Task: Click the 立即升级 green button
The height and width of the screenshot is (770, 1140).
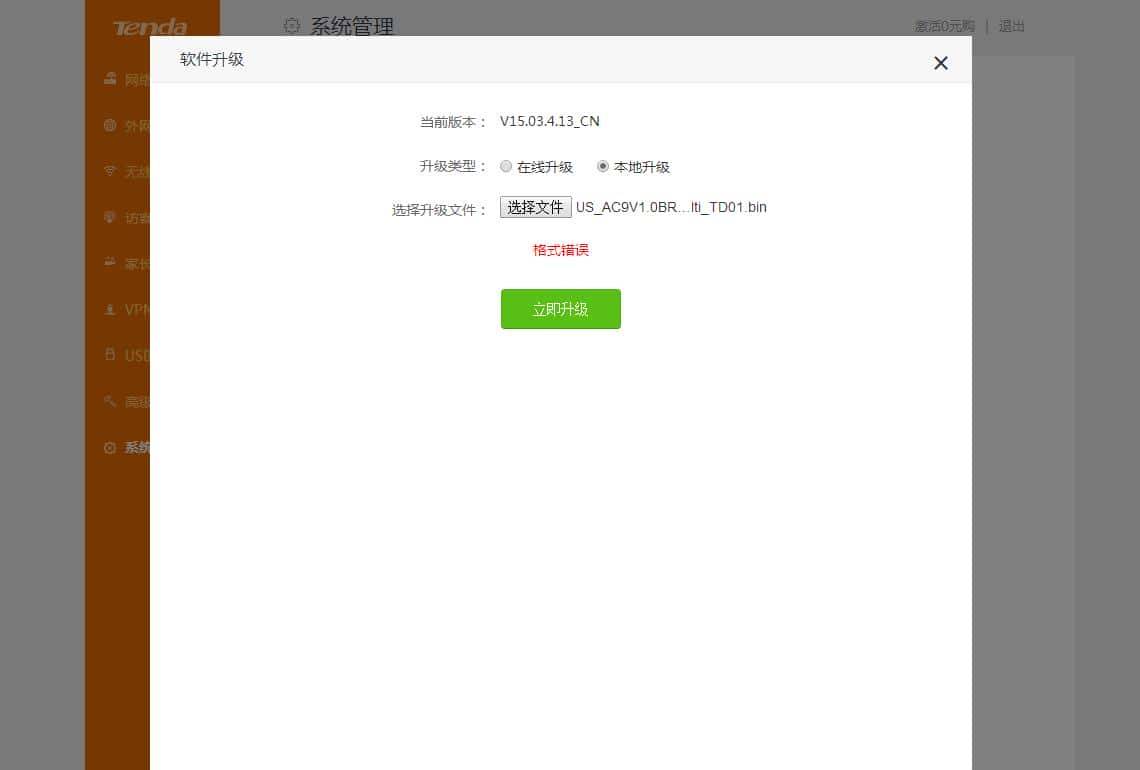Action: (560, 309)
